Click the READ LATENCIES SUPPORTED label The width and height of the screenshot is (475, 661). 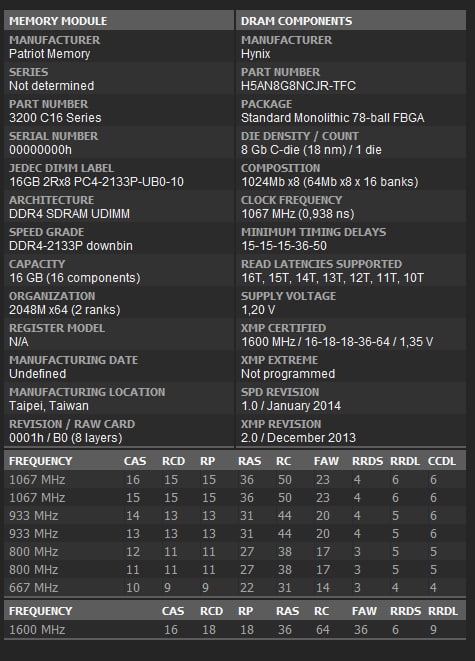coord(322,264)
